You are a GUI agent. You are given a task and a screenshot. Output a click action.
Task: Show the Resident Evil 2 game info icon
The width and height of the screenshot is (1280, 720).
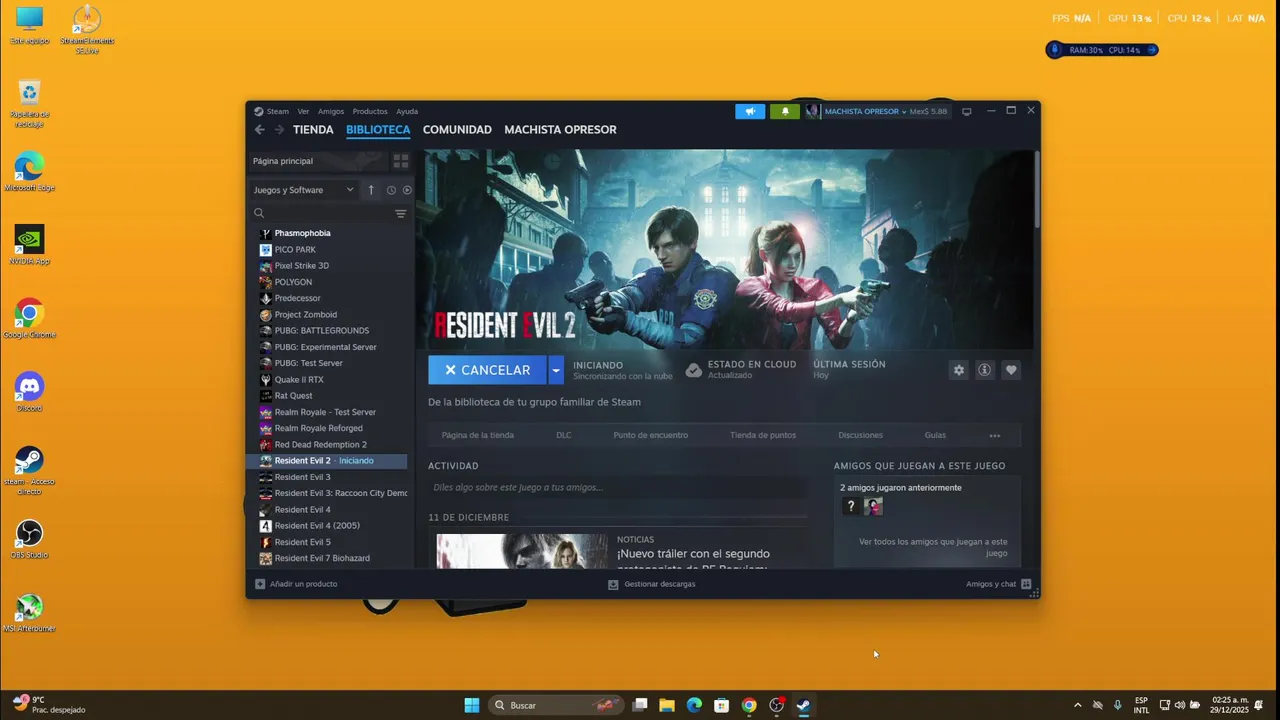coord(985,370)
